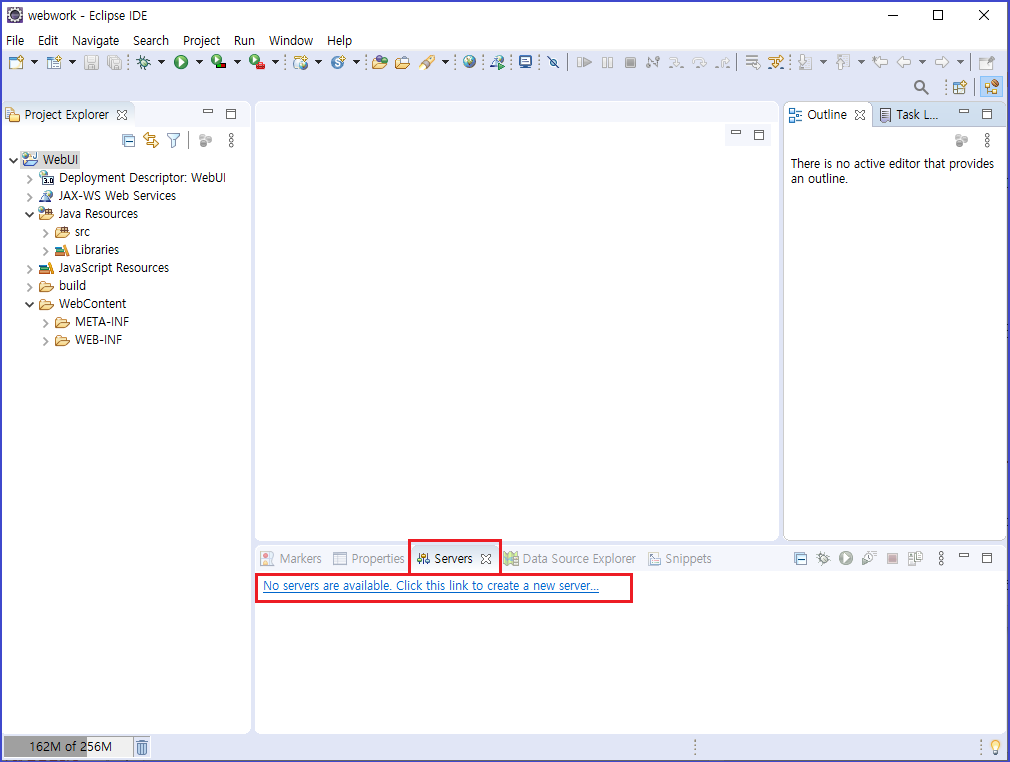Switch to the Snippets tab
Screen dimensions: 1010x762
pos(680,558)
